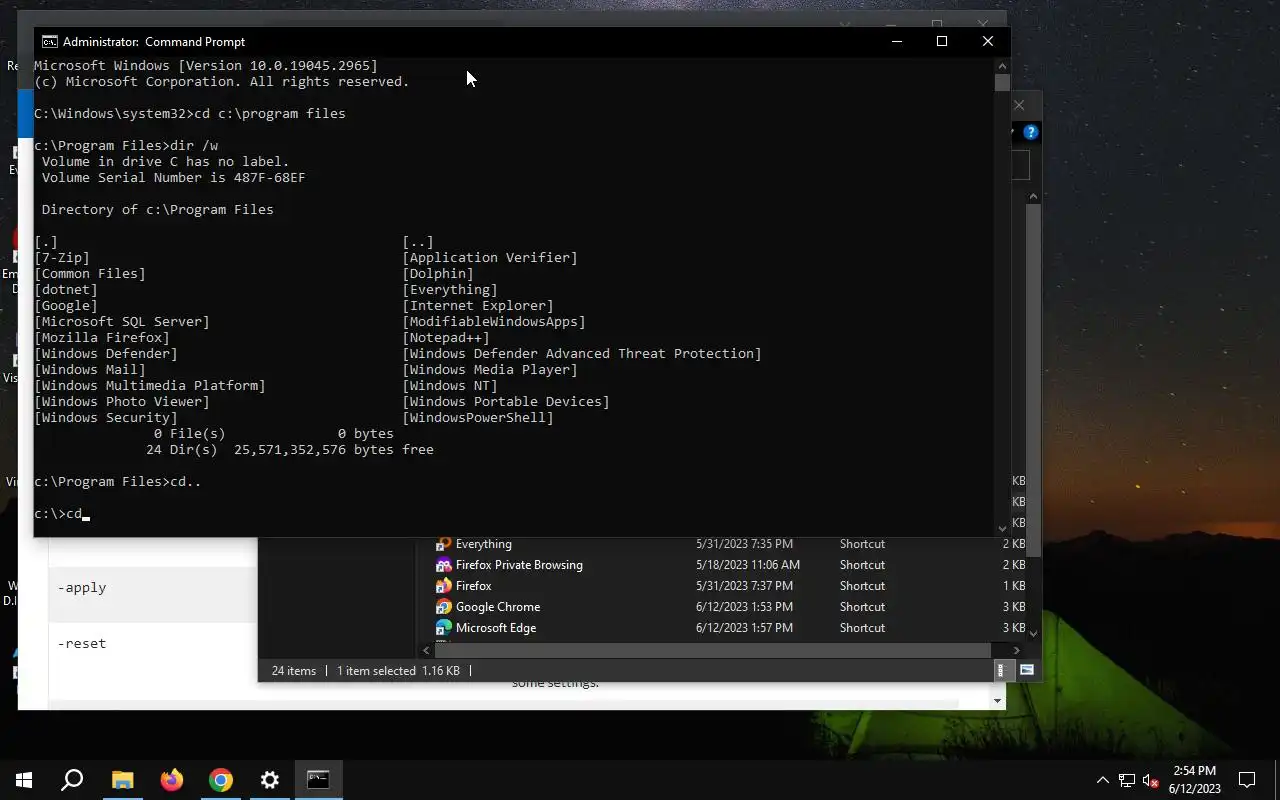The image size is (1280, 800).
Task: Click the Command Prompt title bar icon
Action: click(x=49, y=41)
